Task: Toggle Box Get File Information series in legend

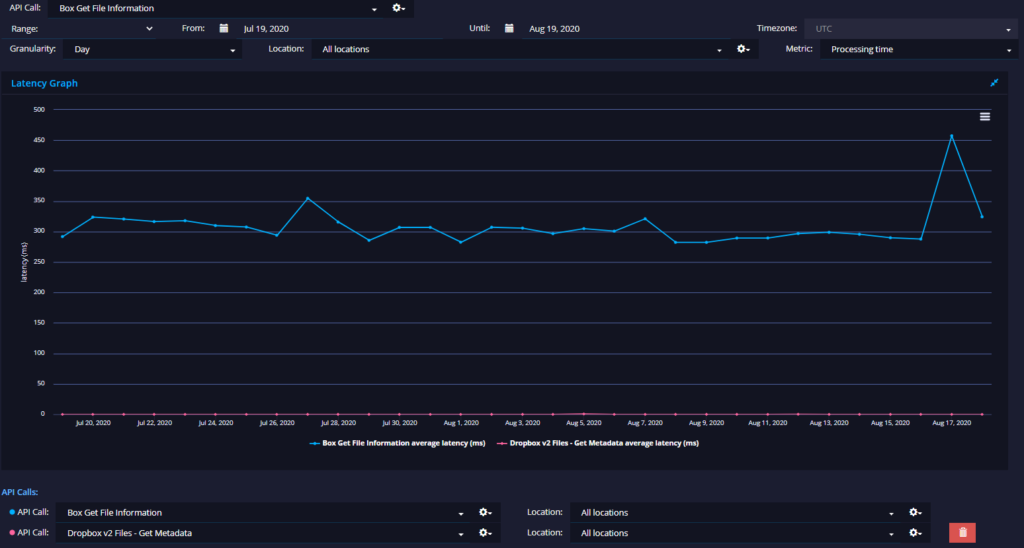Action: [398, 443]
